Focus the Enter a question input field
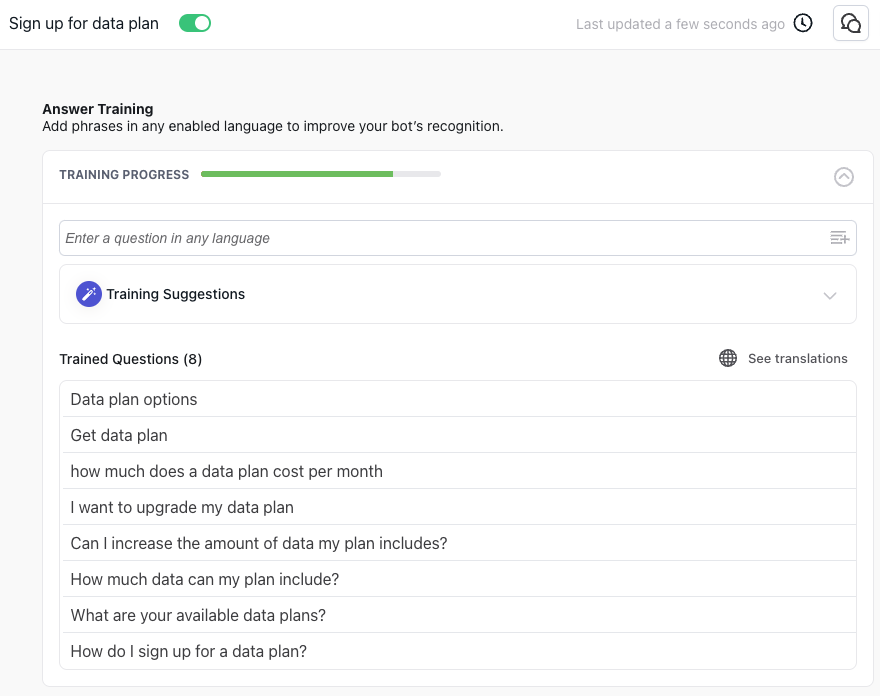This screenshot has height=696, width=880. 440,238
